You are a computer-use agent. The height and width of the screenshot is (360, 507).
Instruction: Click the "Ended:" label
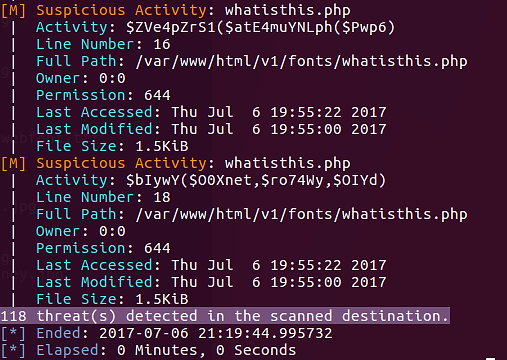(63, 333)
